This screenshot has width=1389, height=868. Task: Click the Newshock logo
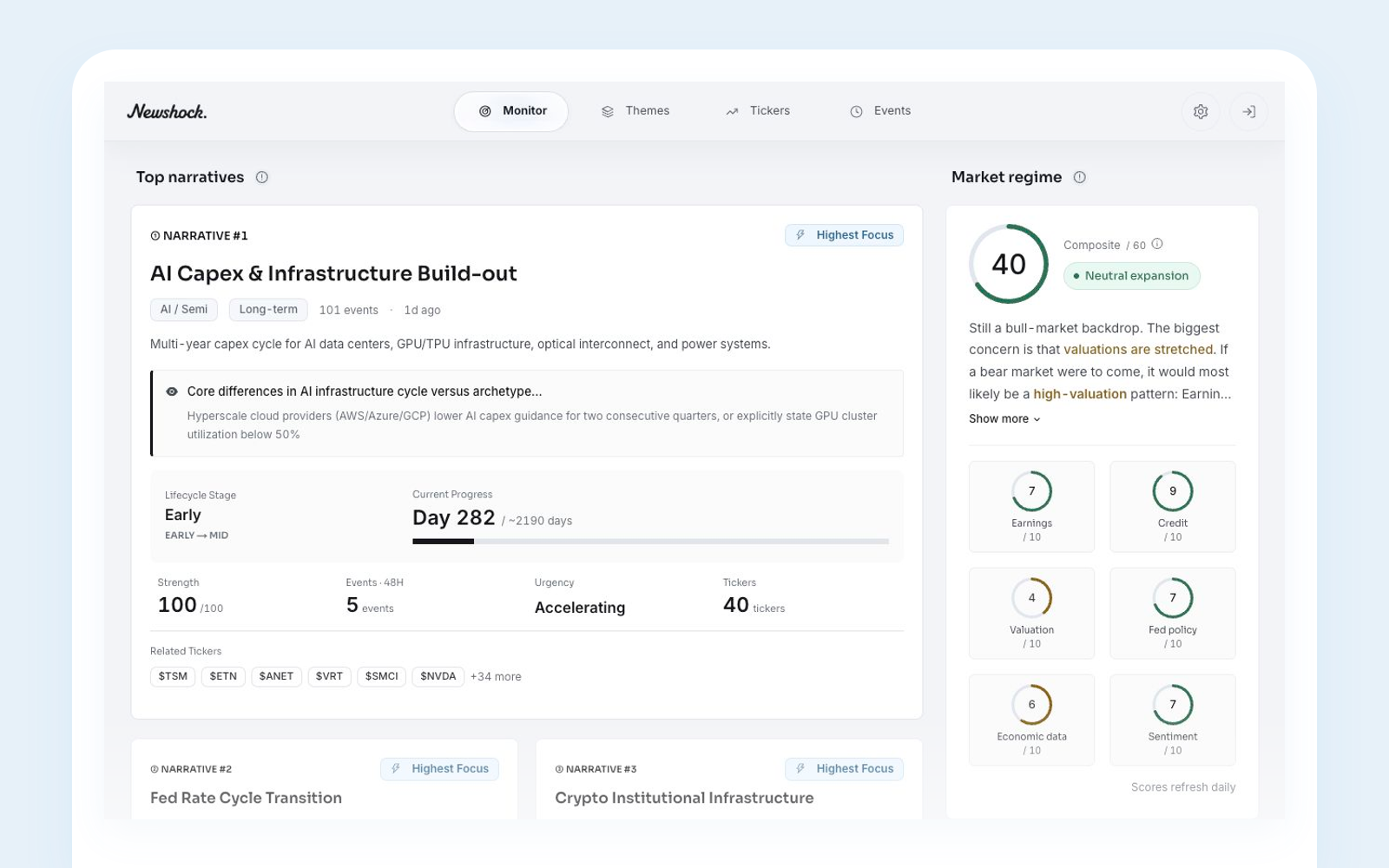coord(167,111)
